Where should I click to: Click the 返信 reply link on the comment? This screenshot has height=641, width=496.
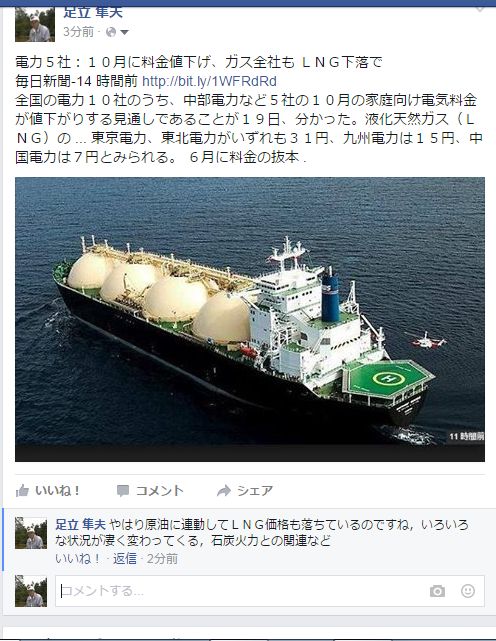tap(125, 558)
